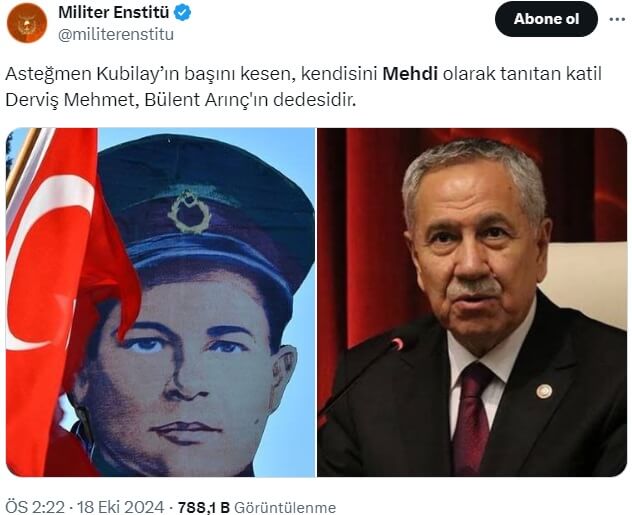The width and height of the screenshot is (632, 515).
Task: Open the 788,1 B Görüntülenme view count
Action: [x=257, y=507]
